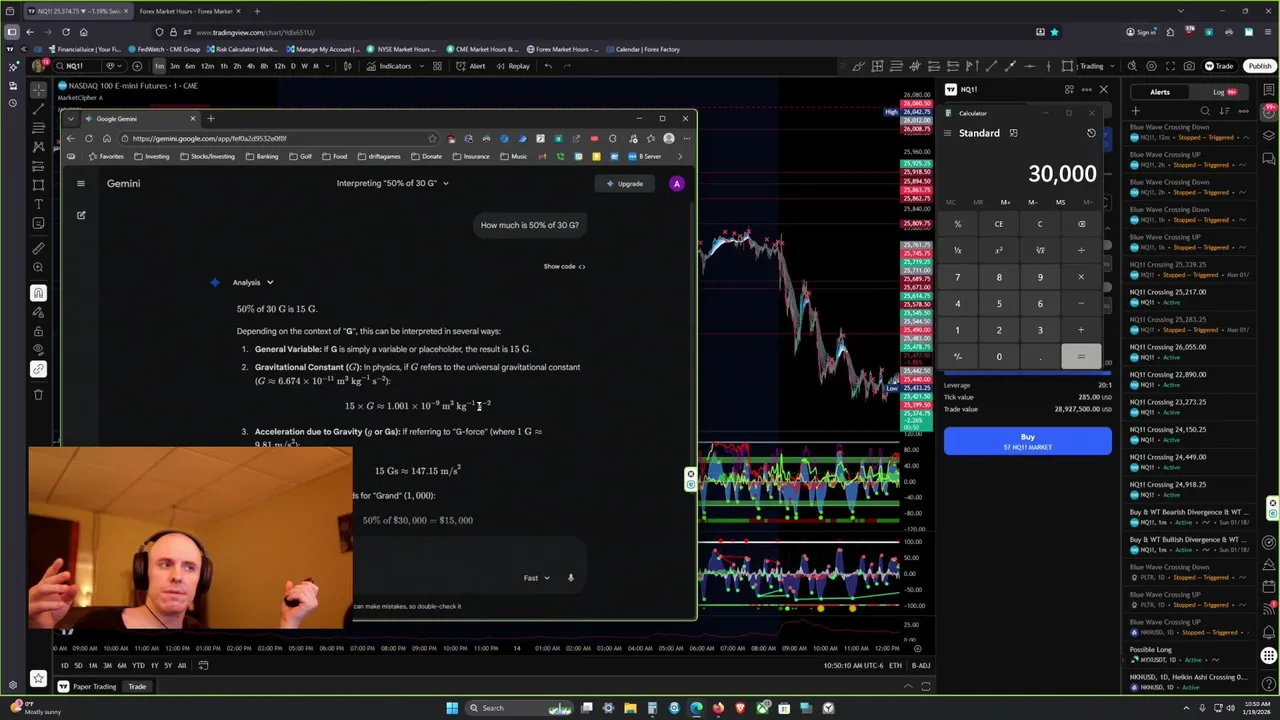Click Show code in Gemini response
The width and height of the screenshot is (1280, 720).
(x=564, y=266)
